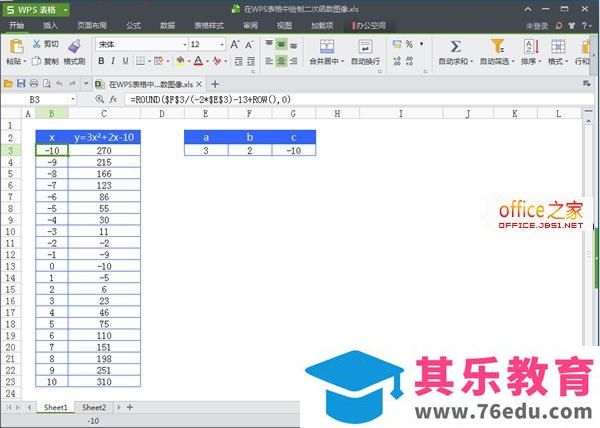The height and width of the screenshot is (428, 600).
Task: Open the merge center dropdown arrow
Action: point(343,61)
